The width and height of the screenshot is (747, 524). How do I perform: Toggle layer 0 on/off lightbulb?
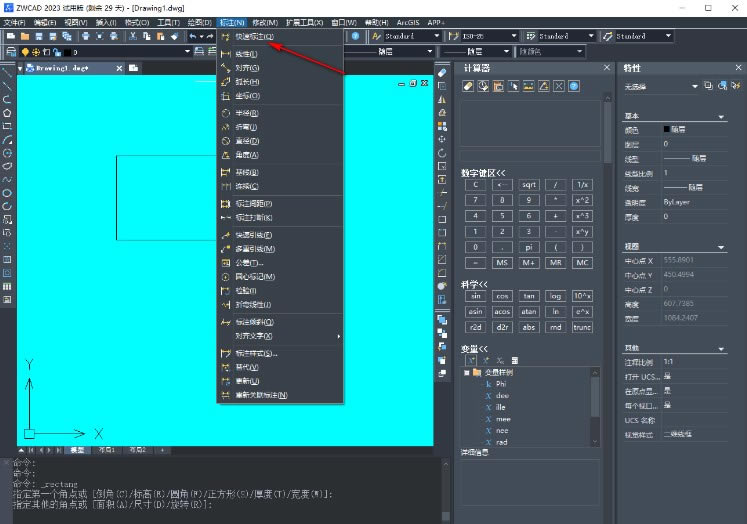pos(25,52)
